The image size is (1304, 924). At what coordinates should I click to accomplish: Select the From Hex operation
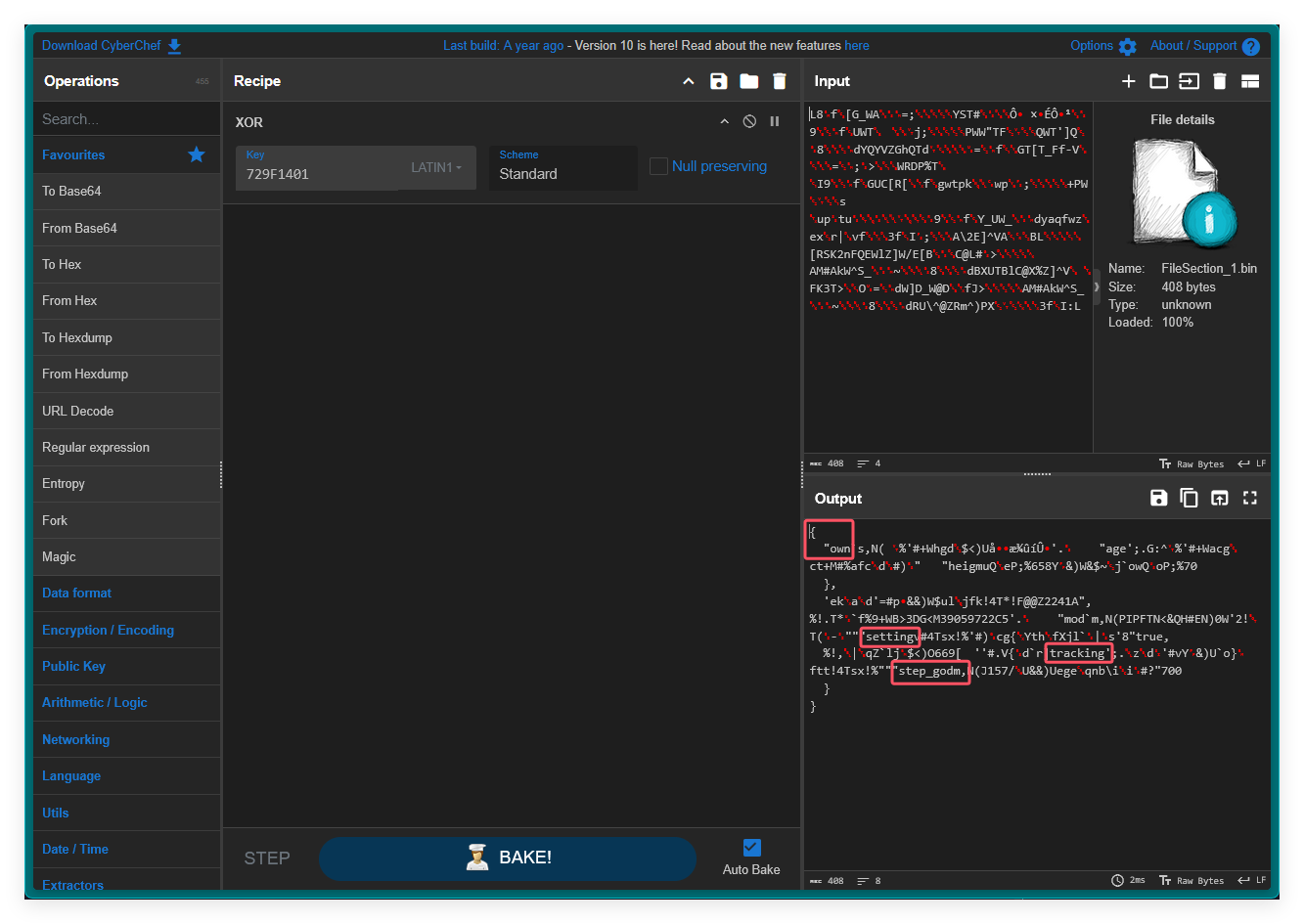click(126, 301)
